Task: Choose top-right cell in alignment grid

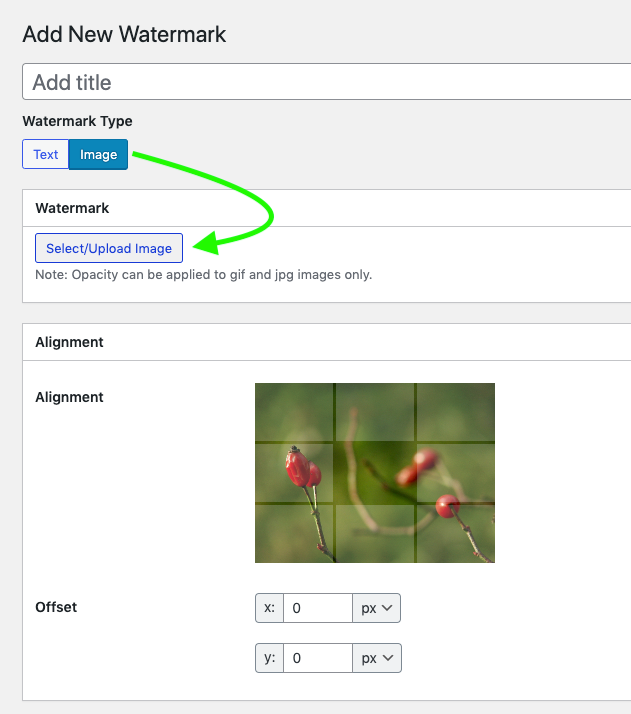Action: click(x=456, y=412)
